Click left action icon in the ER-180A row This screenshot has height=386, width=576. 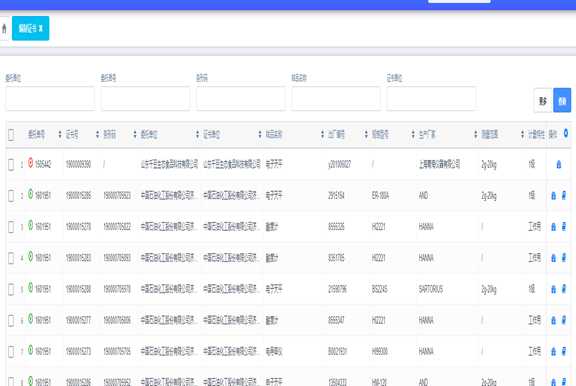(554, 196)
